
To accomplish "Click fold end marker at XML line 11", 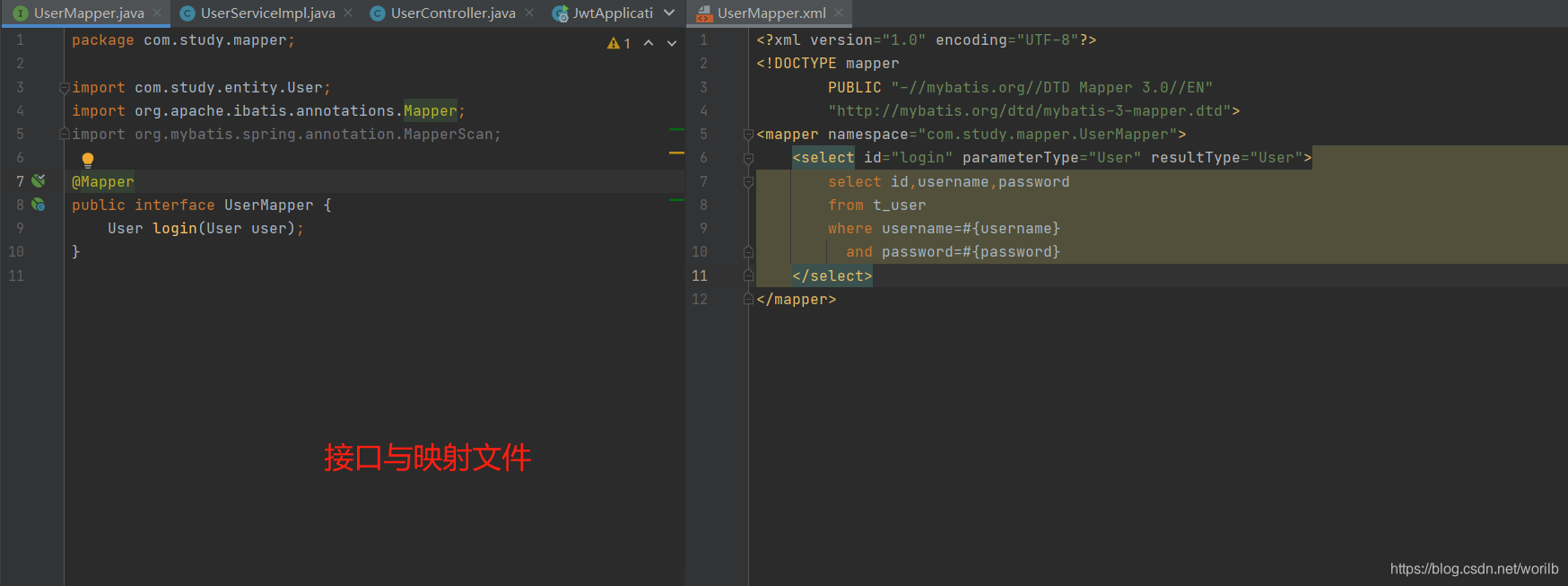I will click(748, 276).
